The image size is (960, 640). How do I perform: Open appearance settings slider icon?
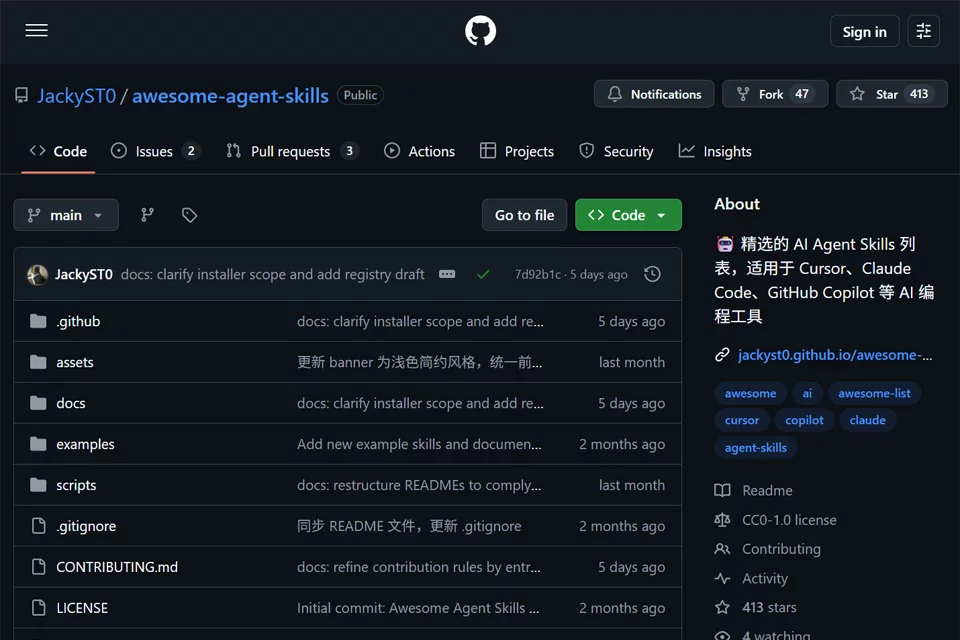tap(923, 31)
